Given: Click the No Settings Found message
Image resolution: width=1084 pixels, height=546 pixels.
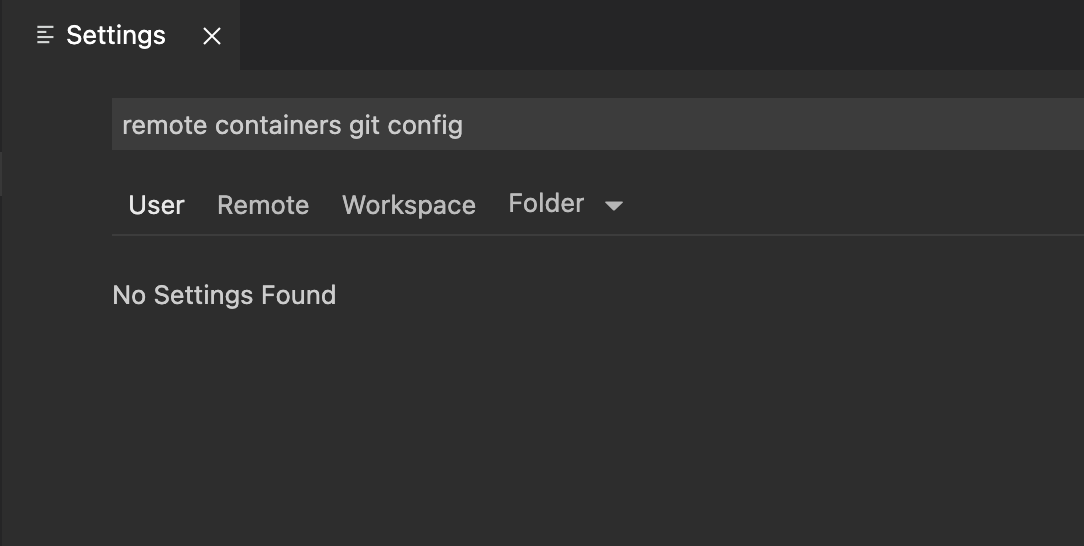Looking at the screenshot, I should [x=224, y=295].
